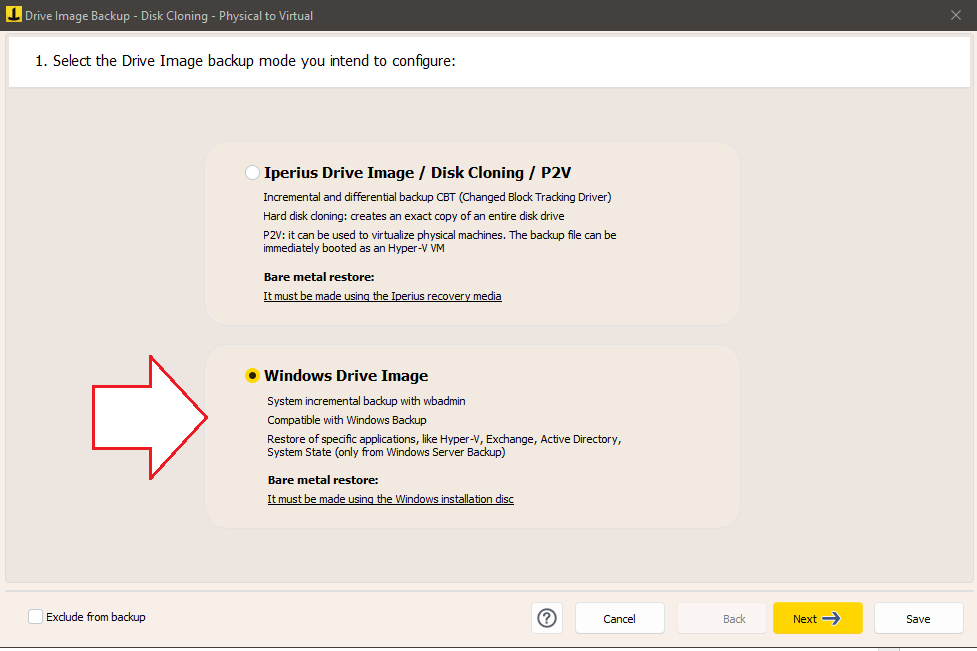Click 'Bare metal restore:' label under Iperius option

point(319,277)
